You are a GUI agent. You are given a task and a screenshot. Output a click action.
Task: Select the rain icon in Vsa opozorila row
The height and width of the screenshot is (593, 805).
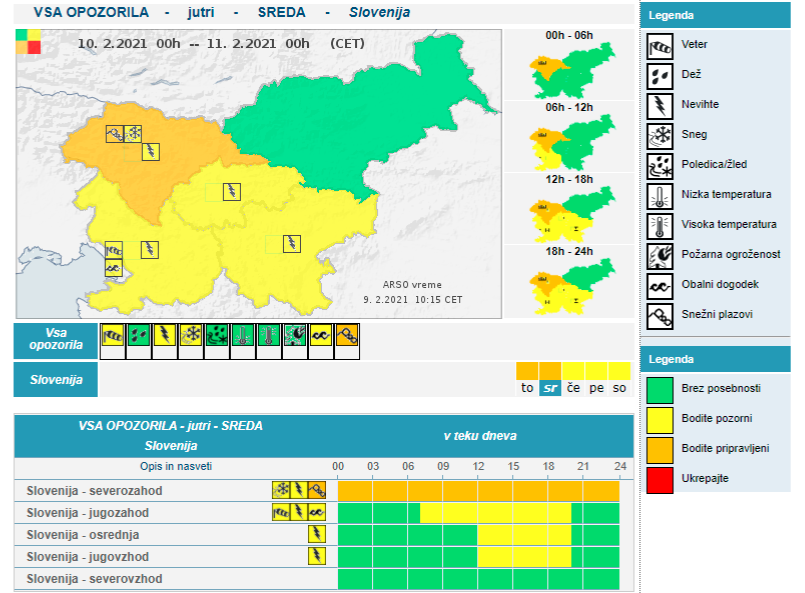coord(139,338)
